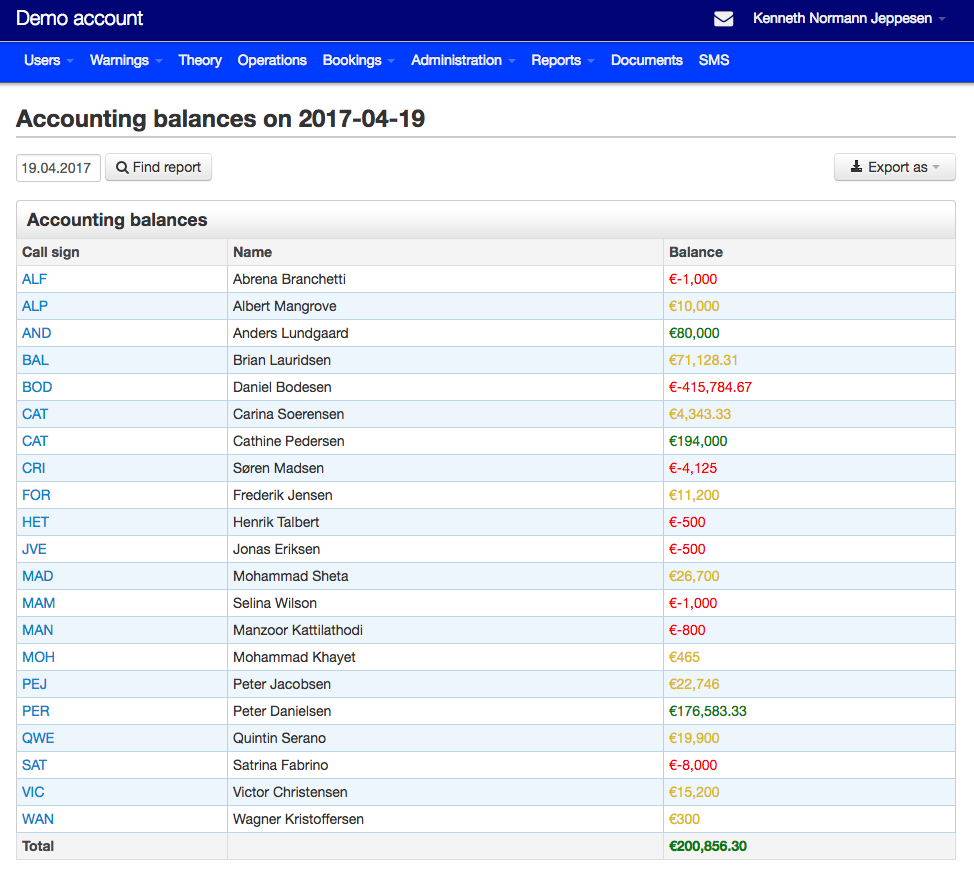Select the name Frederik Jensen

[x=283, y=495]
